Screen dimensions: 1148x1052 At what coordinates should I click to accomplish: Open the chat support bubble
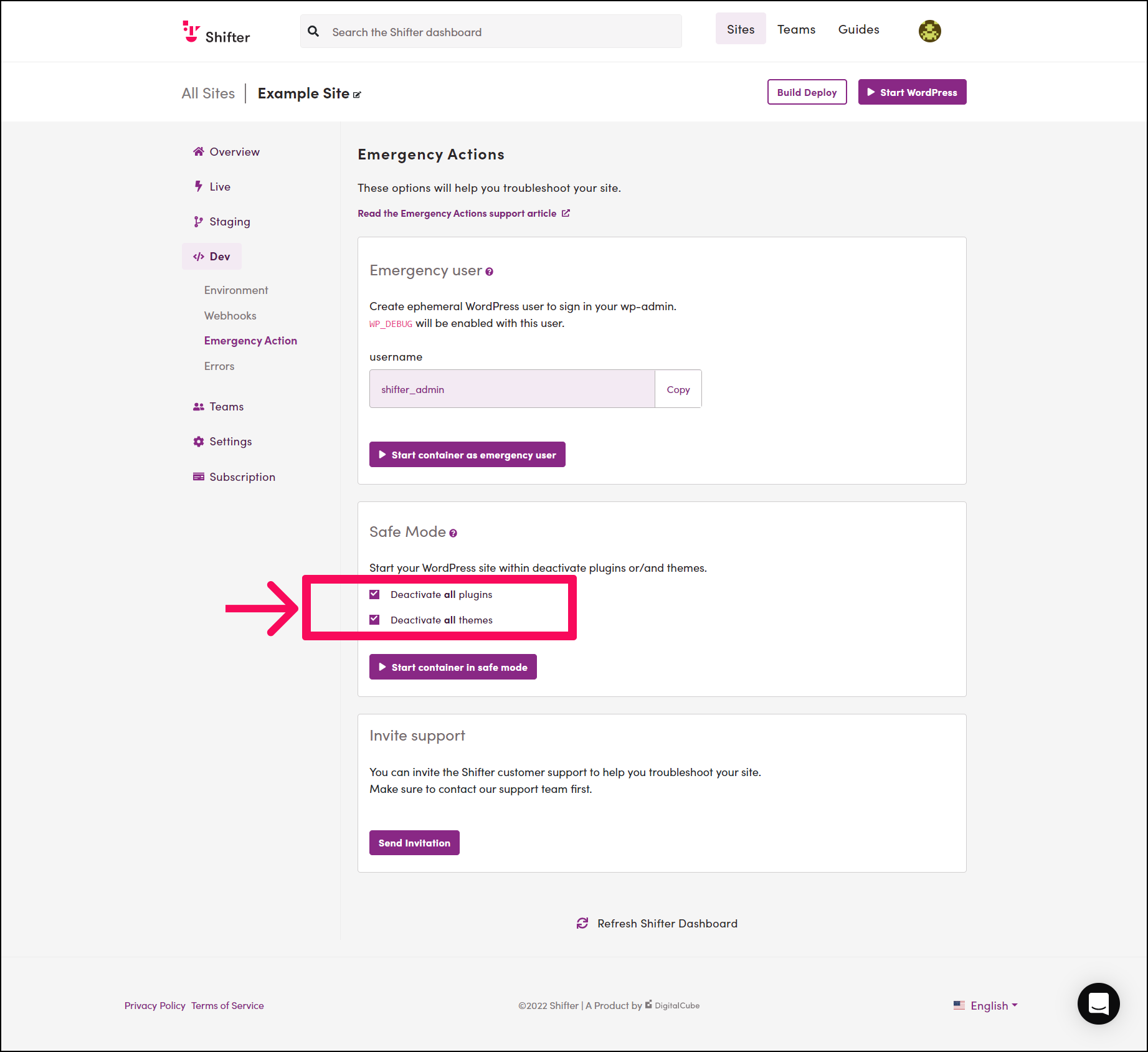[1098, 1003]
